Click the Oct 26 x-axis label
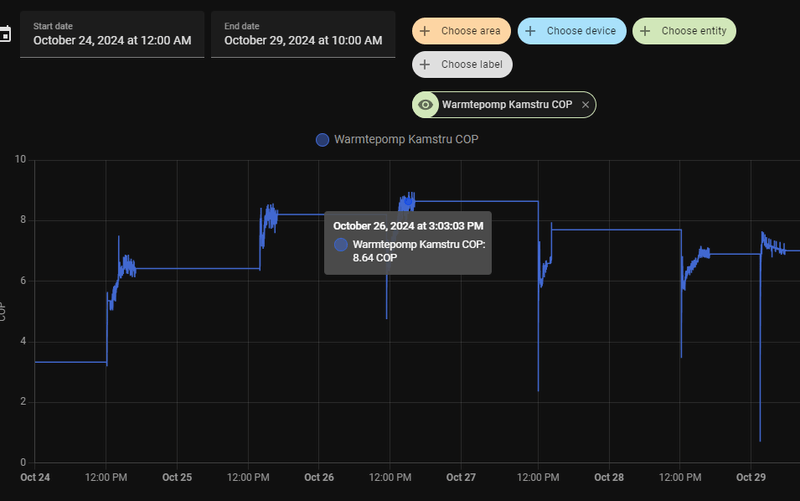 click(320, 477)
